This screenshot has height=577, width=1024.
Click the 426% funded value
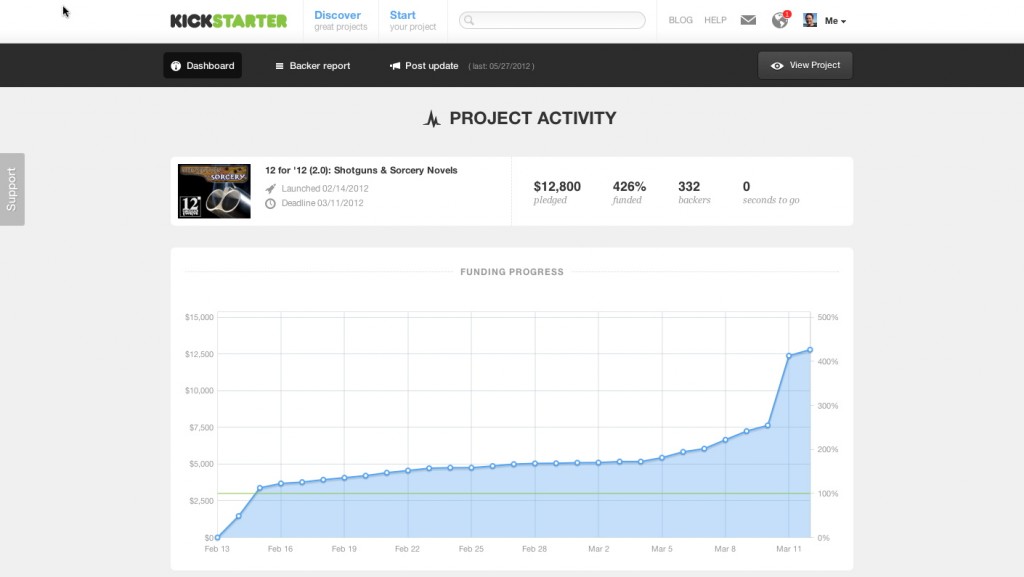click(629, 187)
